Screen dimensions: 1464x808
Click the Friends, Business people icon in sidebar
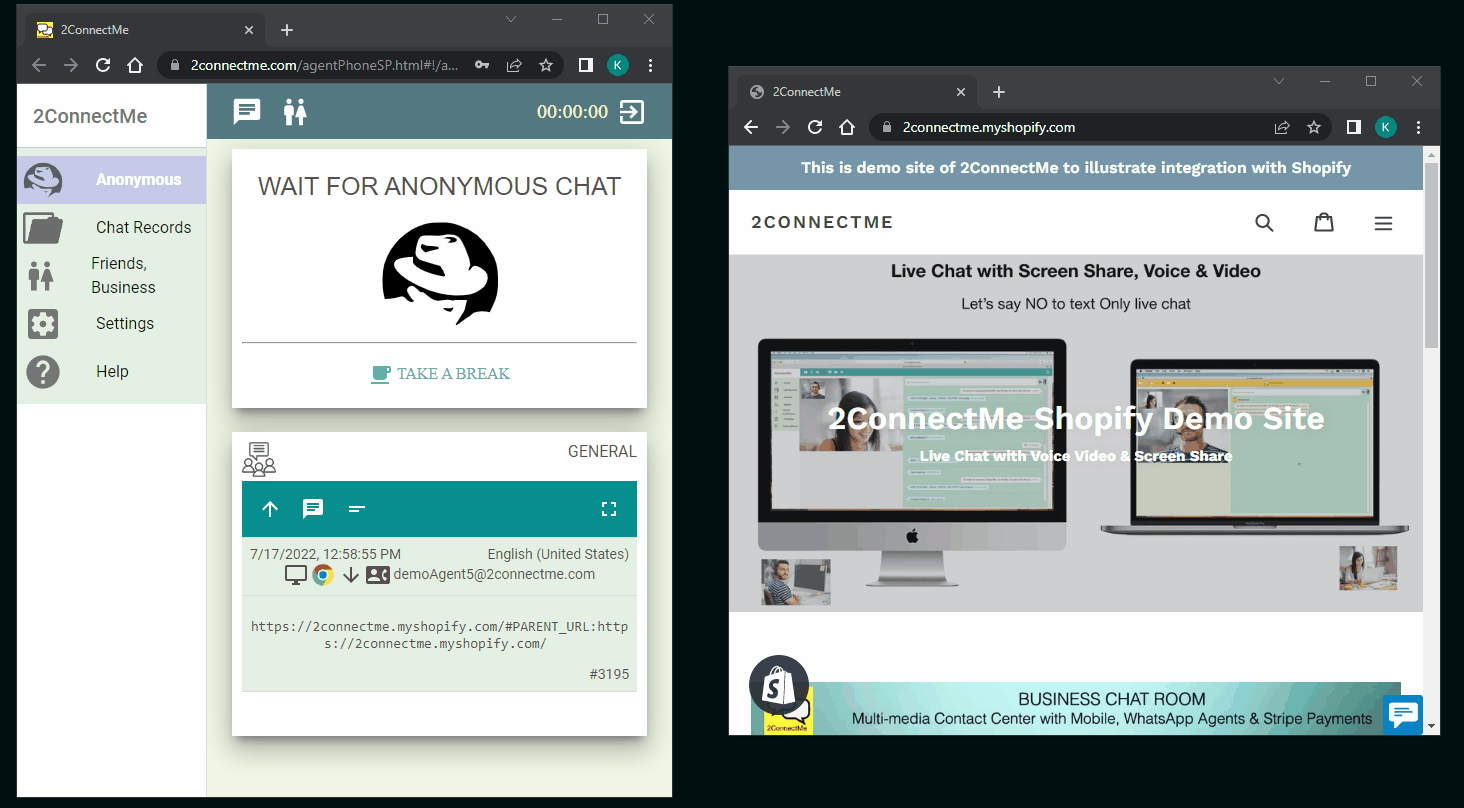pos(41,276)
